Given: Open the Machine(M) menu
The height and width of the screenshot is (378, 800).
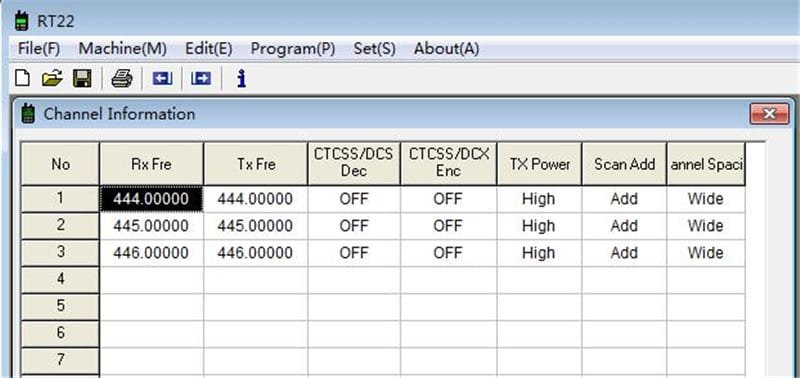Looking at the screenshot, I should point(122,49).
